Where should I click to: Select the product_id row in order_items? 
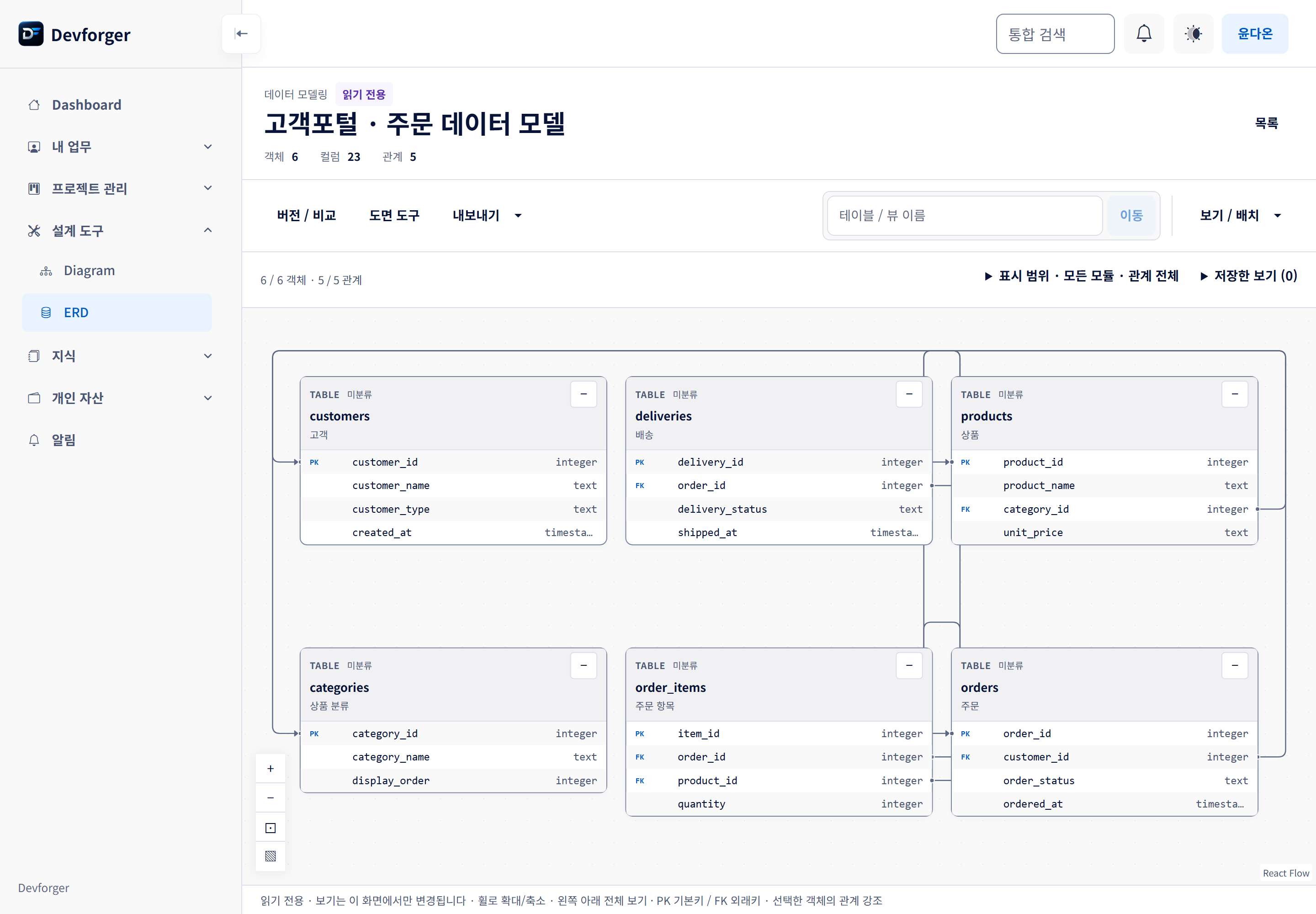(779, 781)
